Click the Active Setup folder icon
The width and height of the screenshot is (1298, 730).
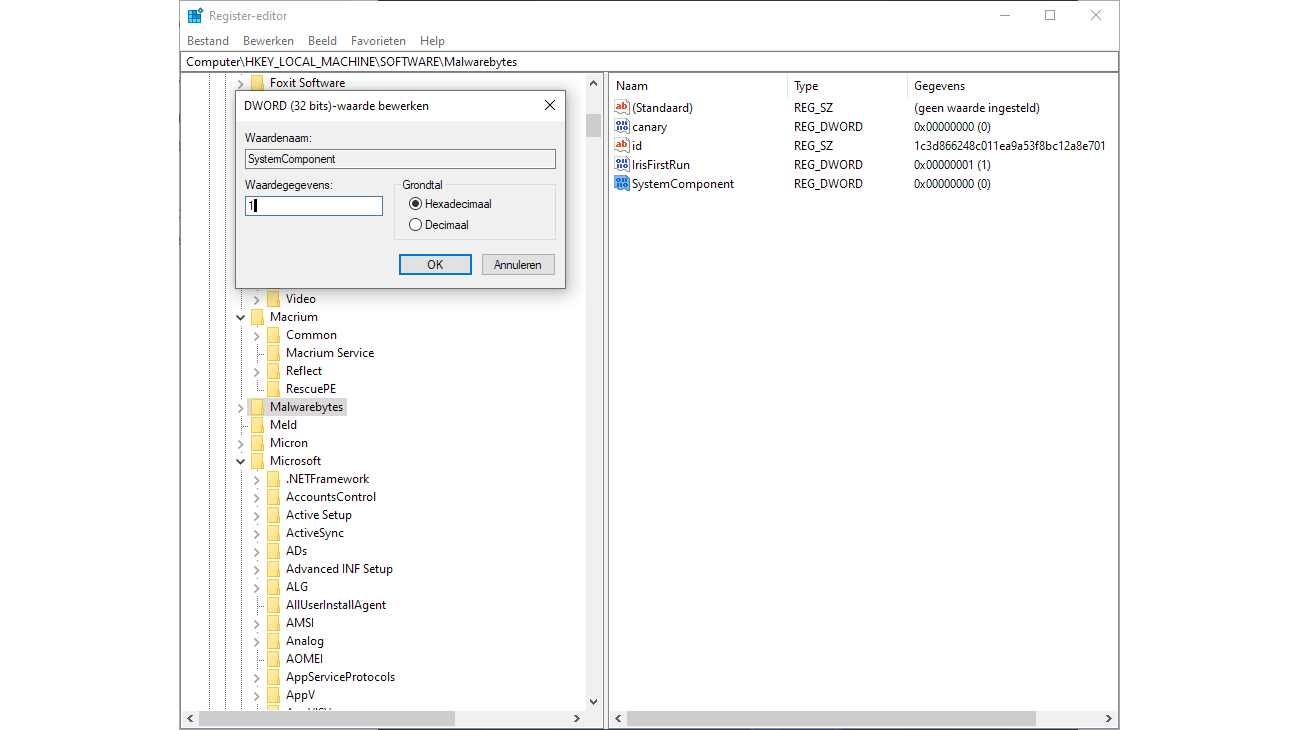[273, 515]
